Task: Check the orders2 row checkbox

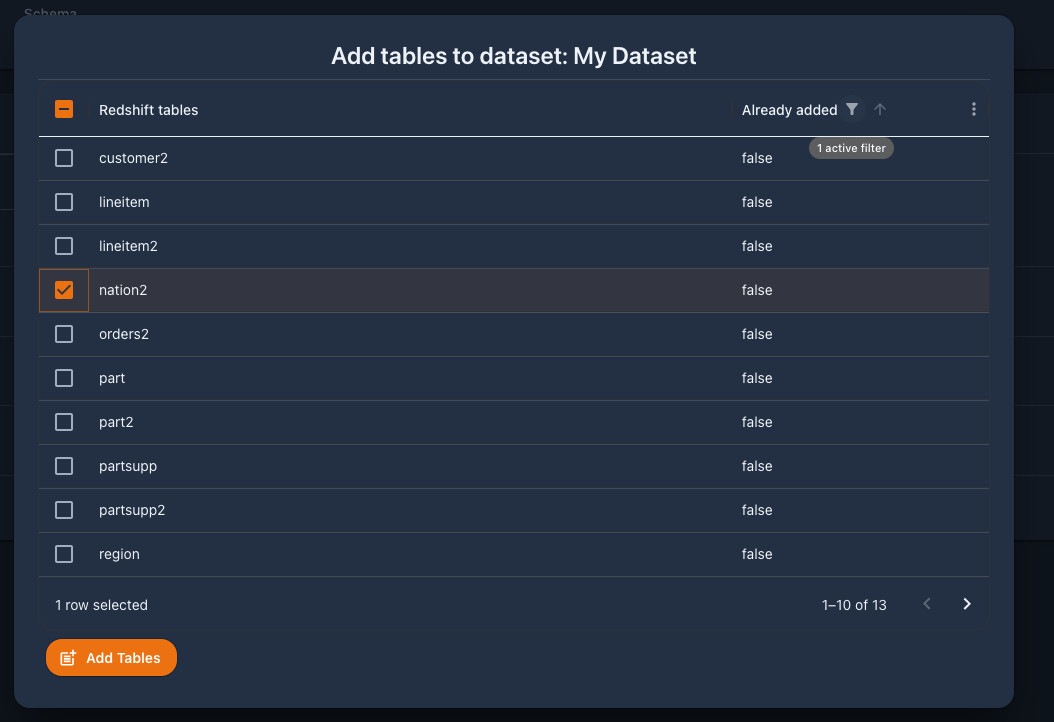Action: pos(64,334)
